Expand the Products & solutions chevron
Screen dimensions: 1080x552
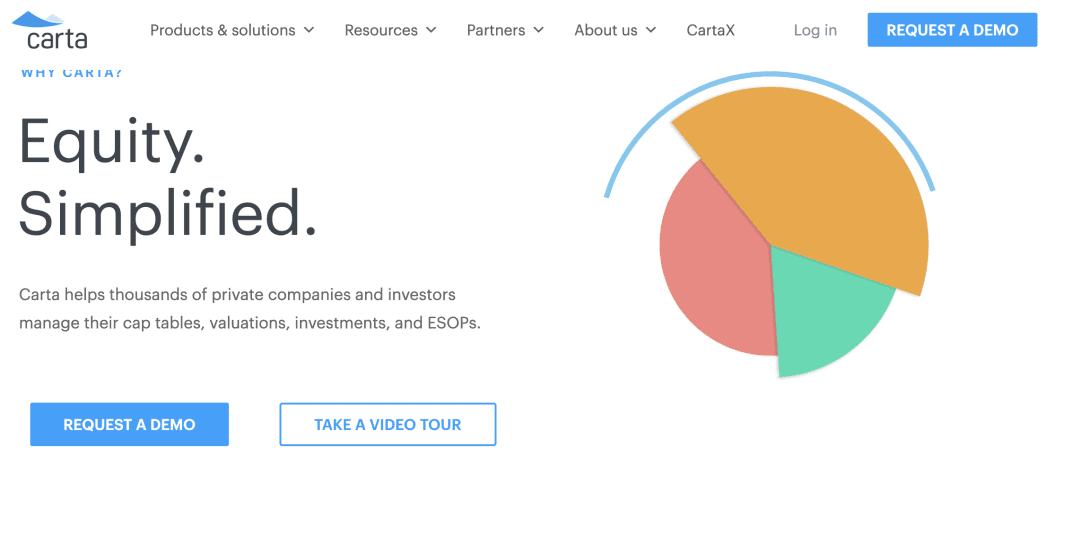tap(309, 30)
